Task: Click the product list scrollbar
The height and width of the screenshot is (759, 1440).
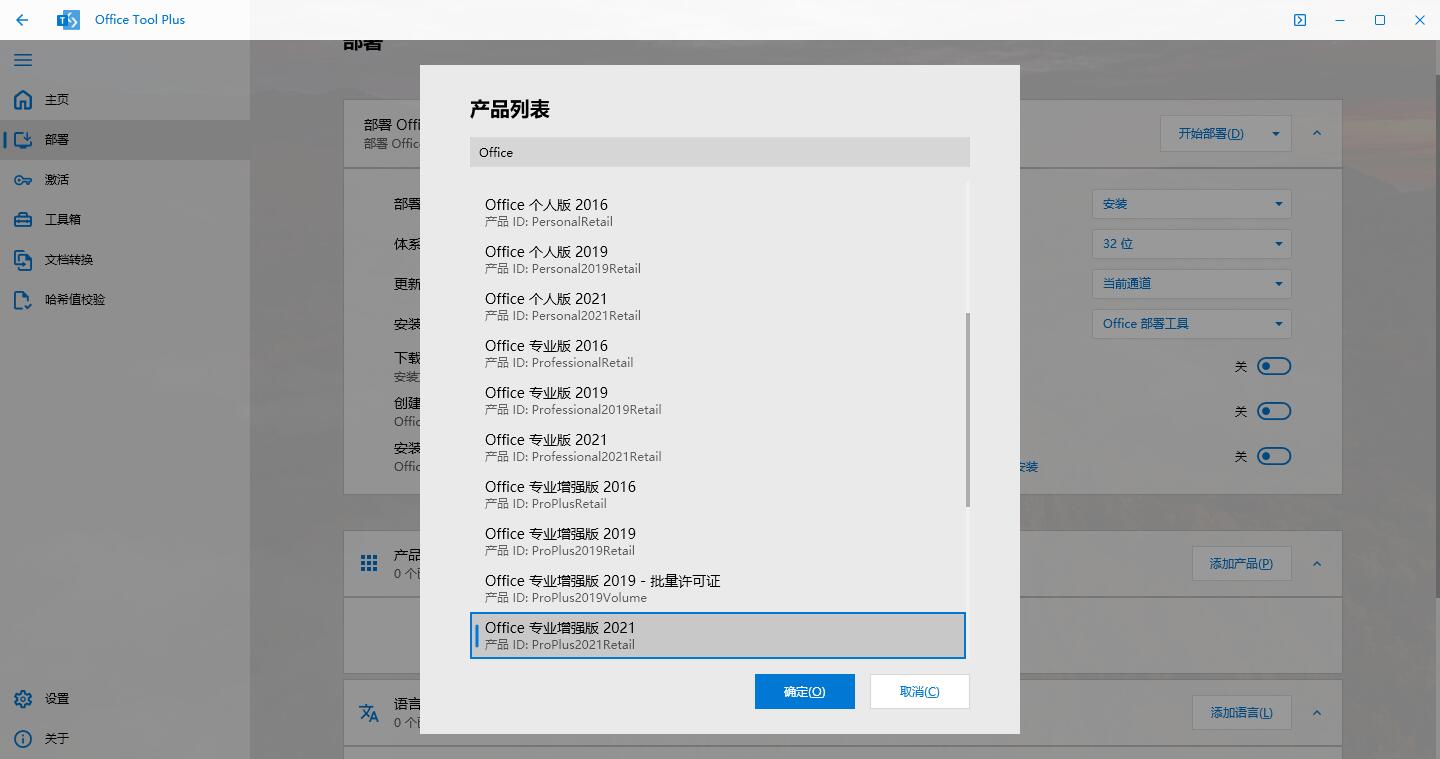Action: click(x=968, y=410)
